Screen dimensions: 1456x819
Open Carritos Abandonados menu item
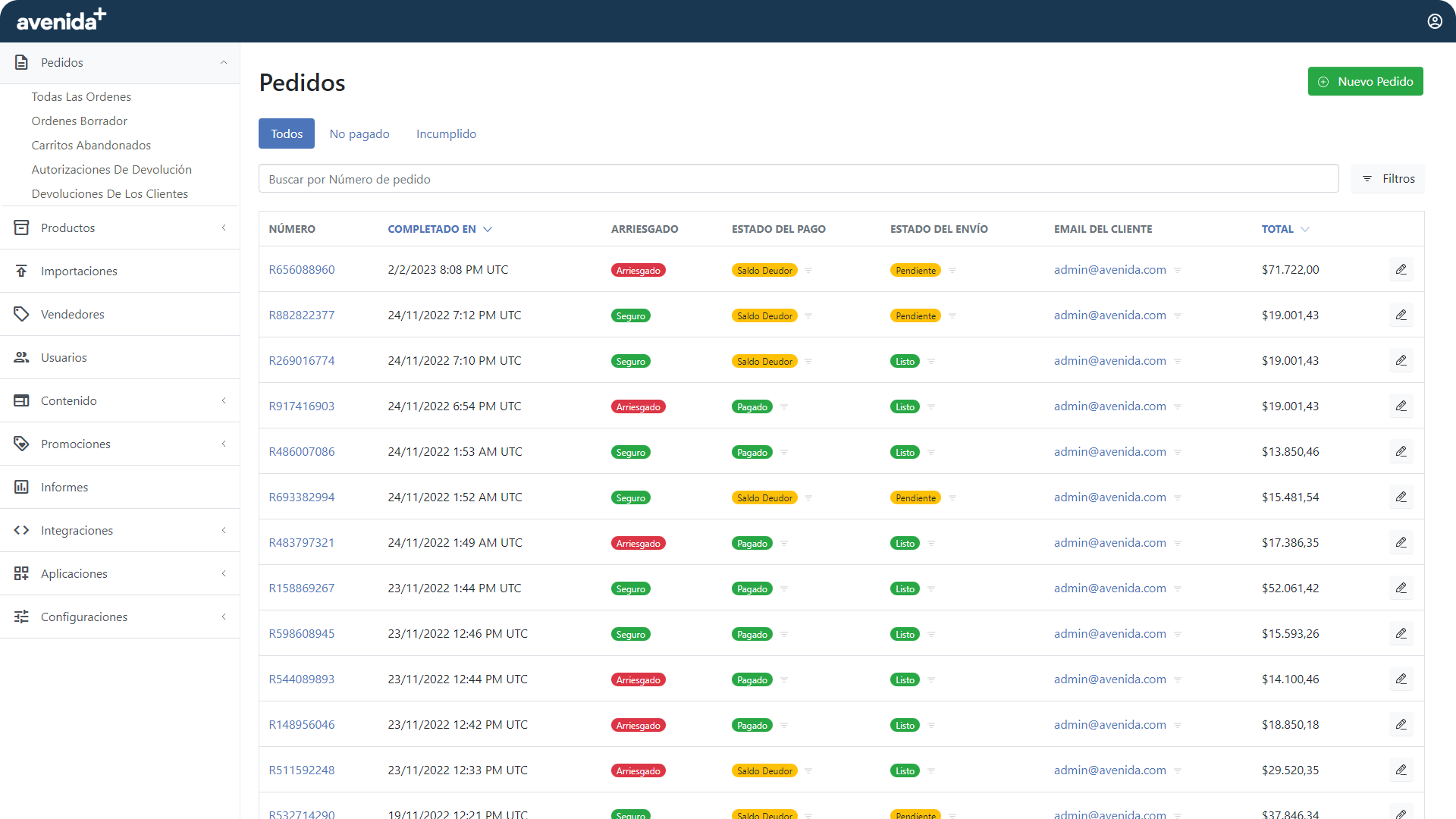(x=91, y=145)
